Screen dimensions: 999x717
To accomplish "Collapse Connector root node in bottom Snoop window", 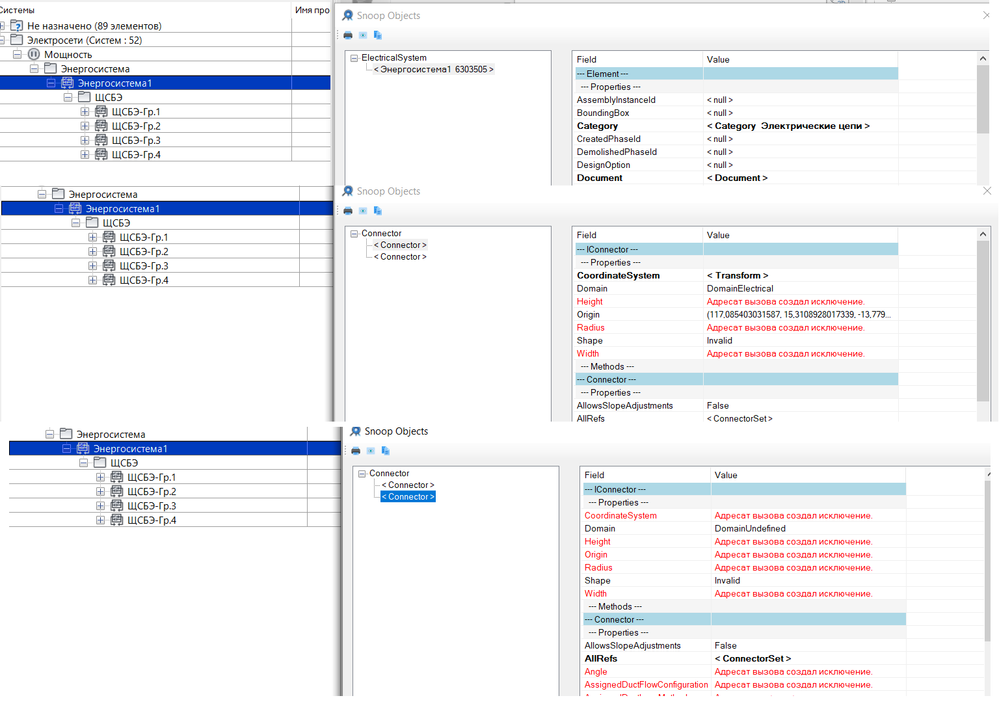I will coord(362,474).
